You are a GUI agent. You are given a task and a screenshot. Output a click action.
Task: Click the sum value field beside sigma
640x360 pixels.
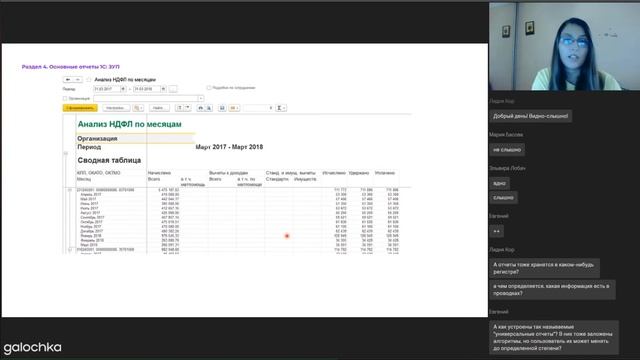(x=258, y=108)
